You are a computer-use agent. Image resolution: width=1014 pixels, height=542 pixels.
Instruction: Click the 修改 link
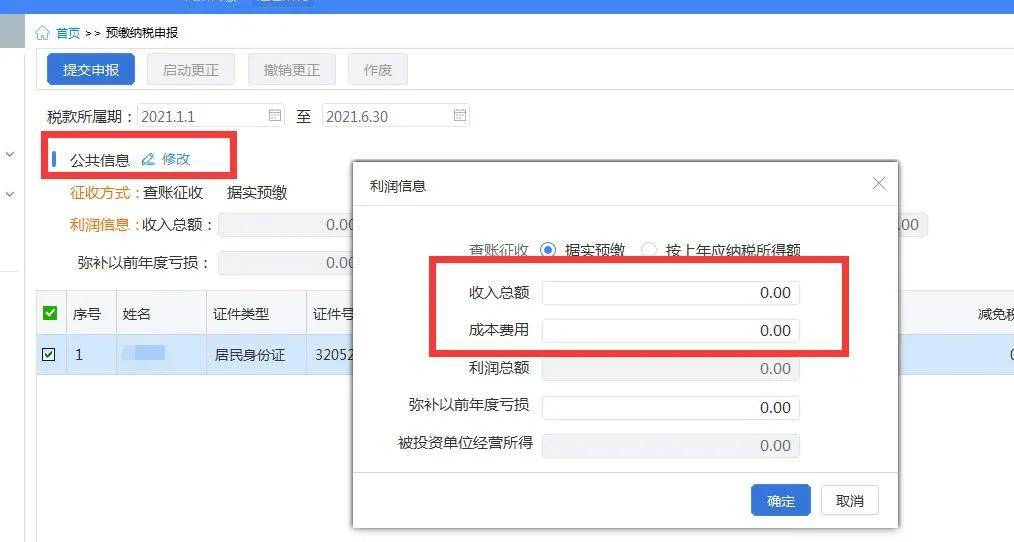tap(176, 159)
